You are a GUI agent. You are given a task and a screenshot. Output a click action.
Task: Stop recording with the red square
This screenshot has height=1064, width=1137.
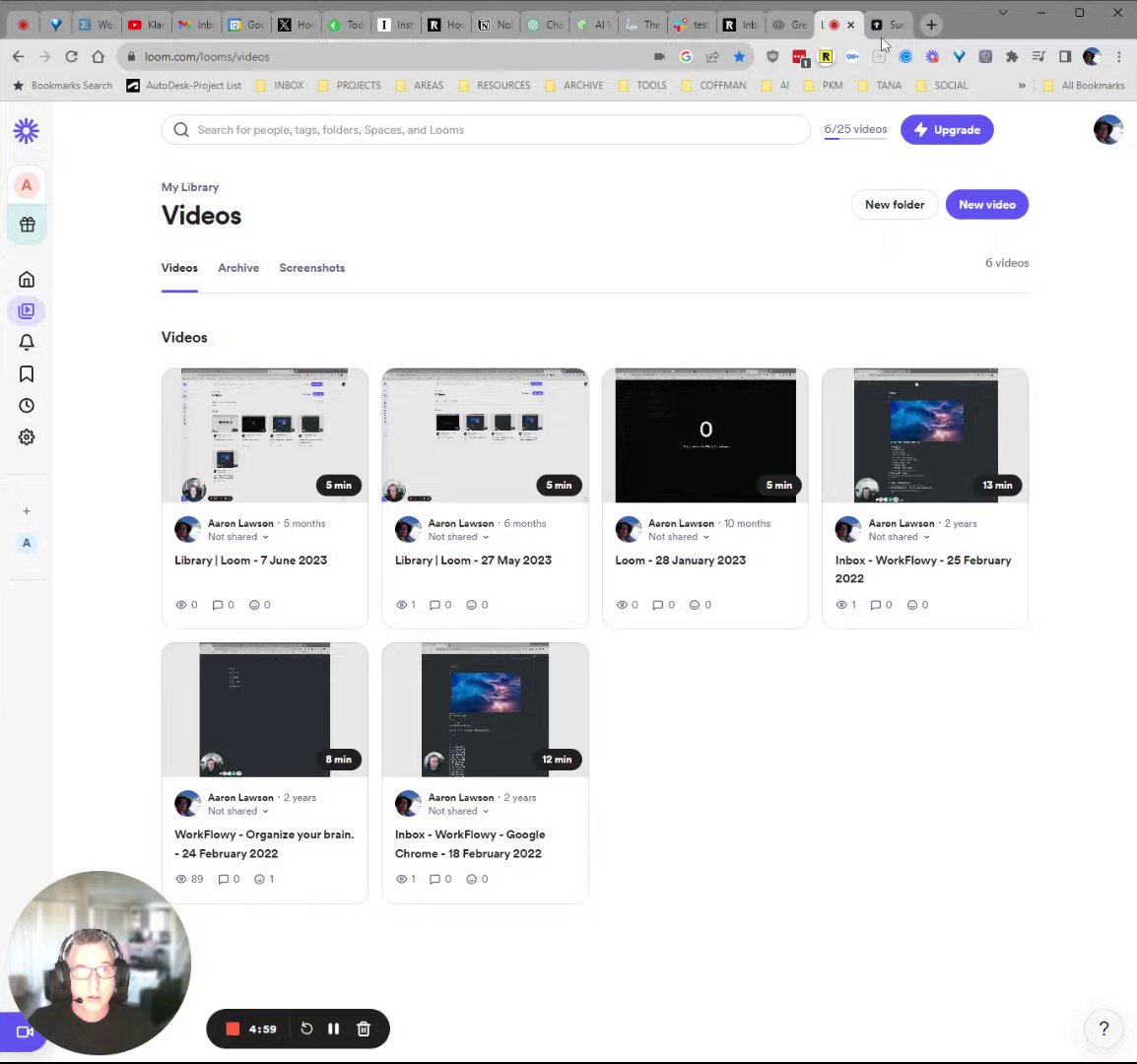click(233, 1029)
